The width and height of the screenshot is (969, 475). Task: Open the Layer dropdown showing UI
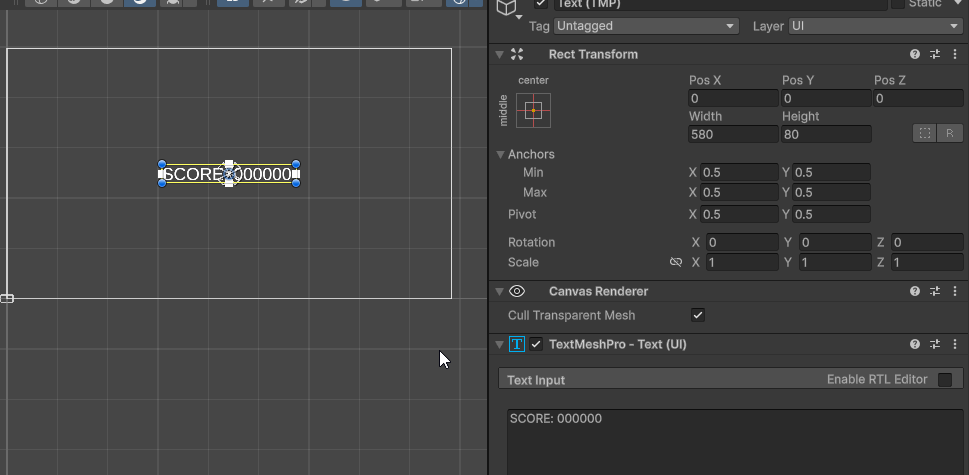pos(875,26)
